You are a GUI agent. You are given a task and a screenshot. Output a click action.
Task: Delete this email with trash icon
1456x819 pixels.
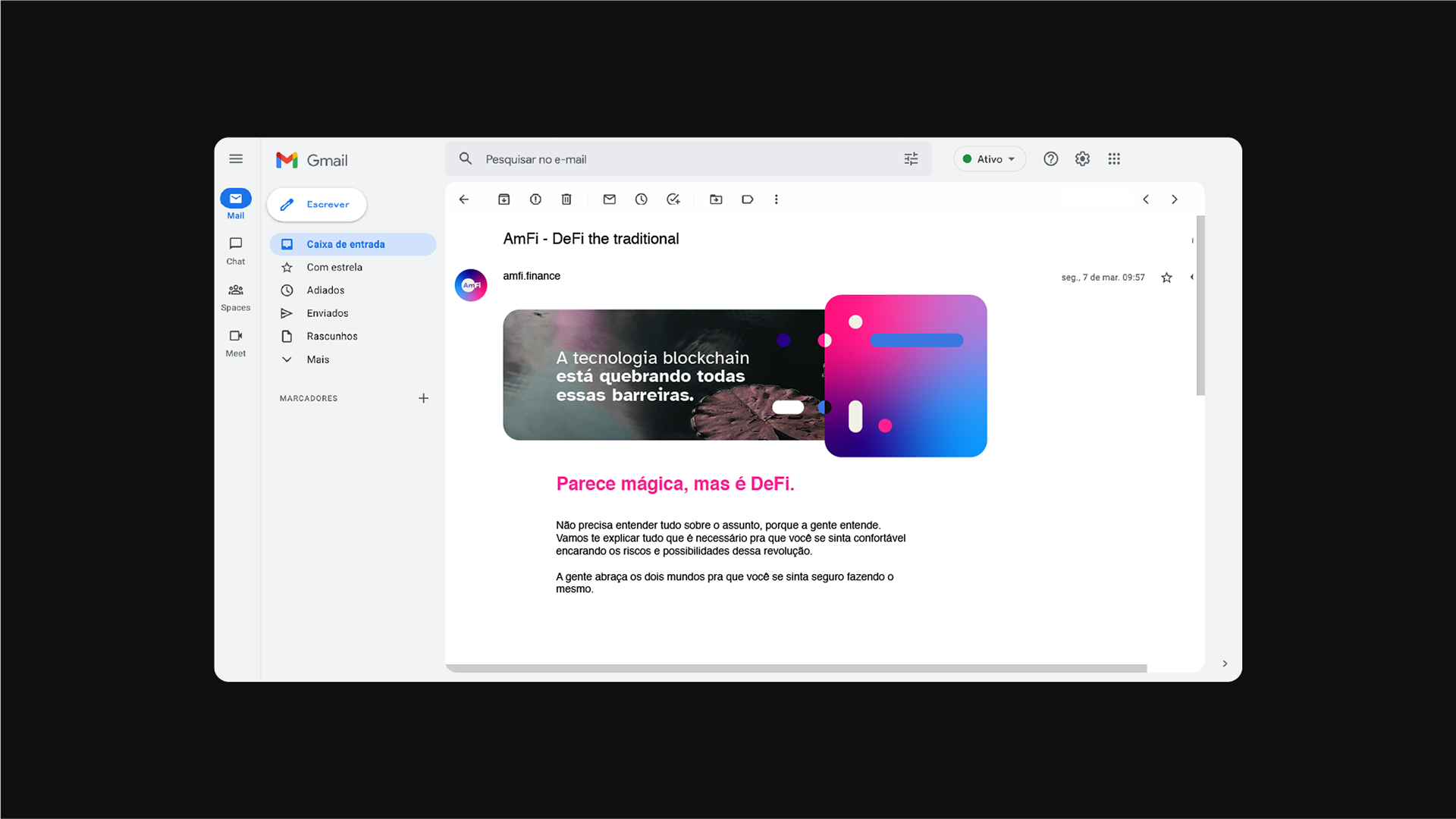click(566, 199)
